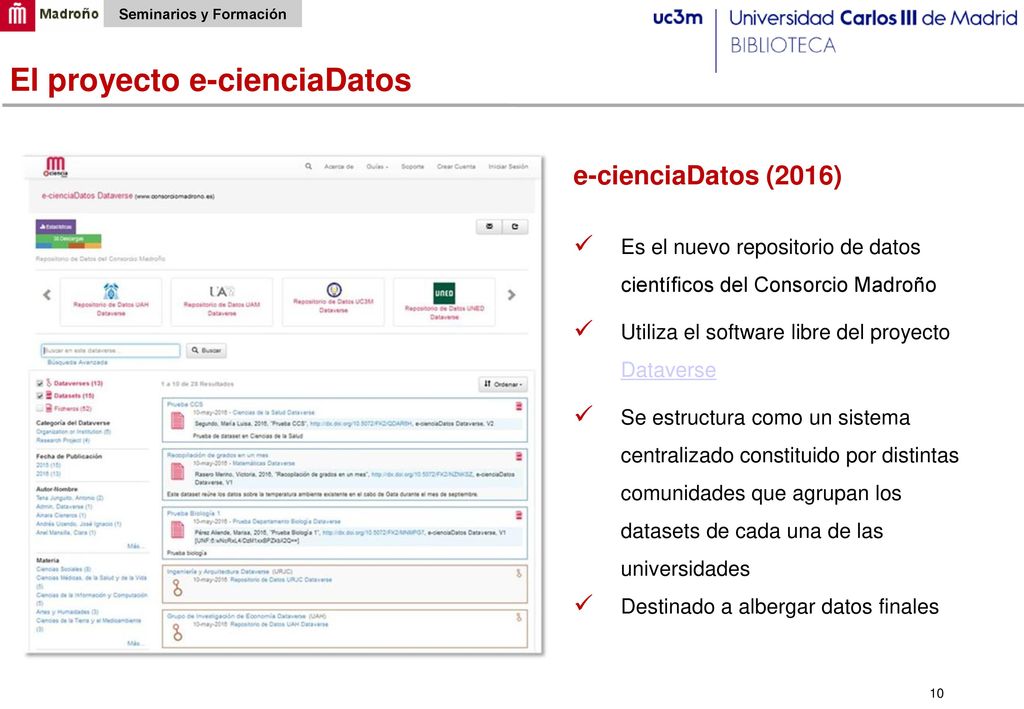Click the share icon button beside the envelope
The image size is (1024, 709).
coord(515,227)
